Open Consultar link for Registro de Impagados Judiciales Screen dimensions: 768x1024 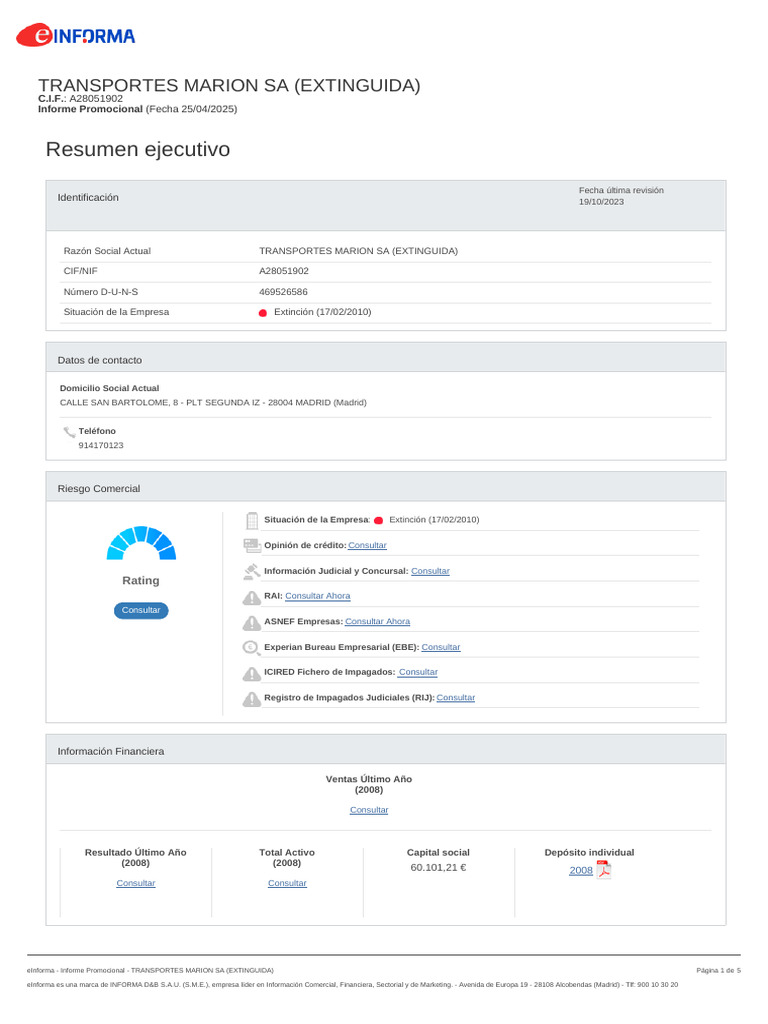[x=456, y=697]
